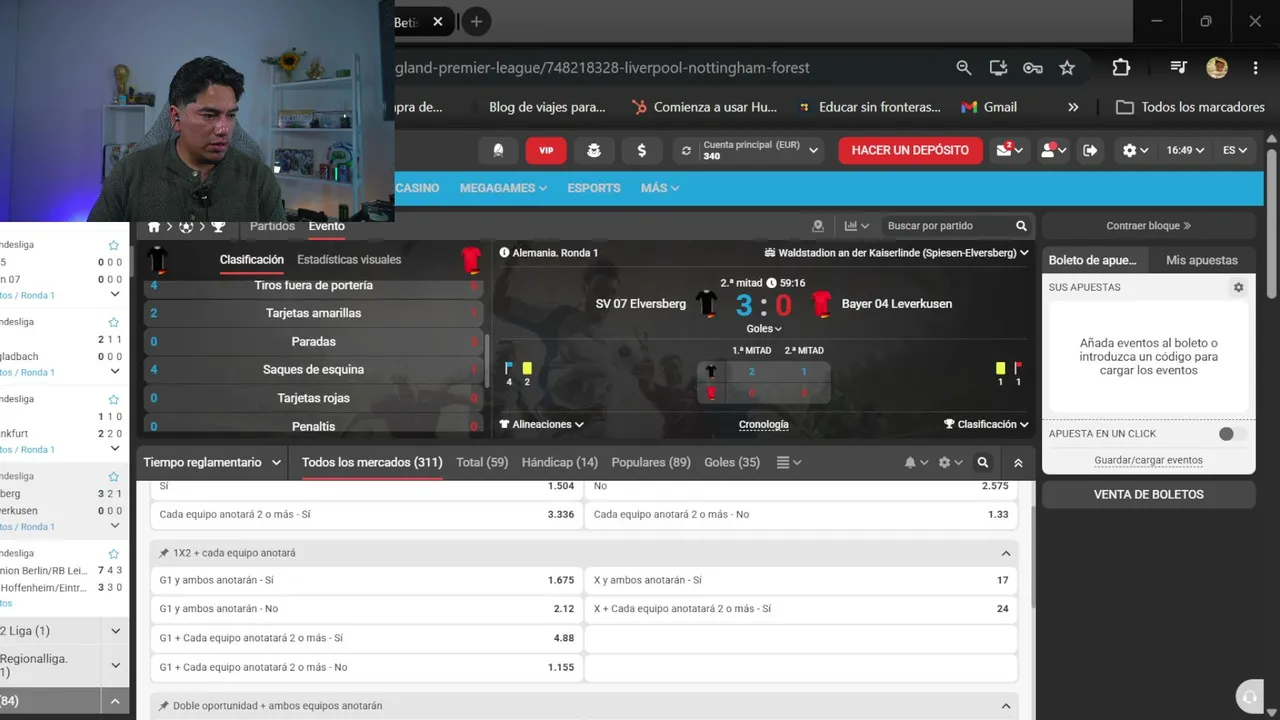
Task: Open the bet slip settings gear
Action: point(1238,287)
